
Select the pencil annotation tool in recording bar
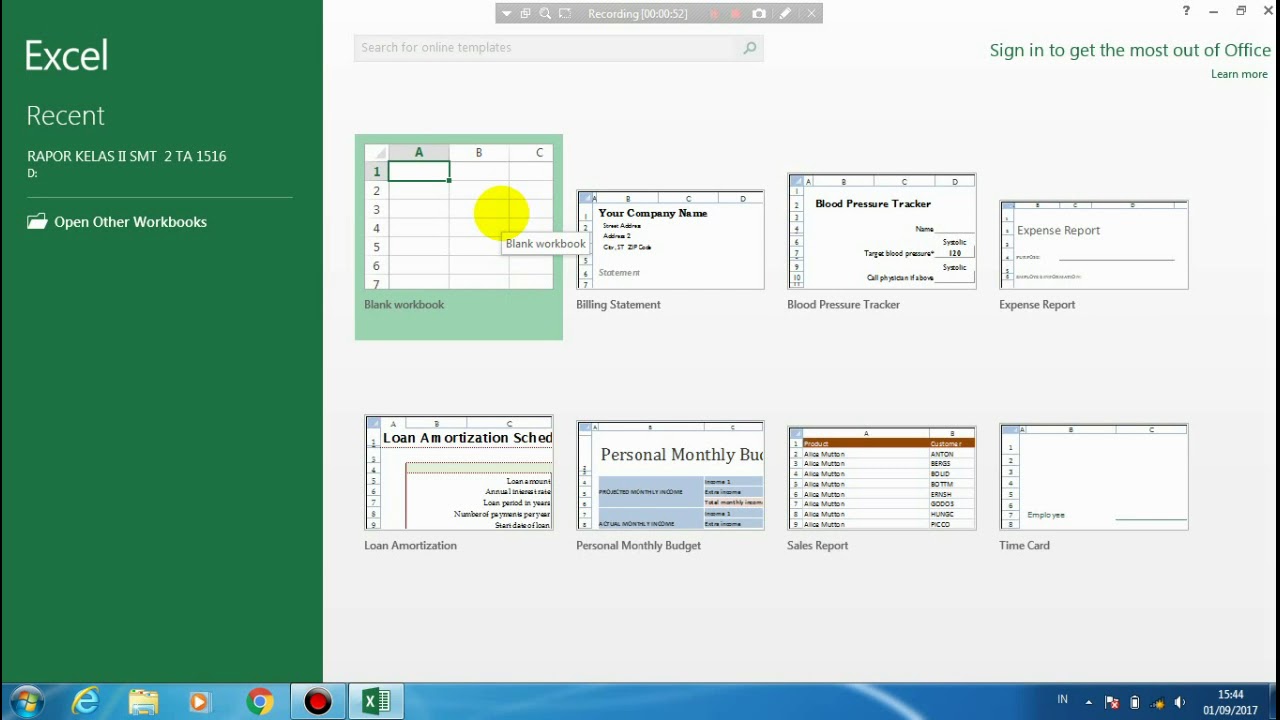[x=785, y=13]
